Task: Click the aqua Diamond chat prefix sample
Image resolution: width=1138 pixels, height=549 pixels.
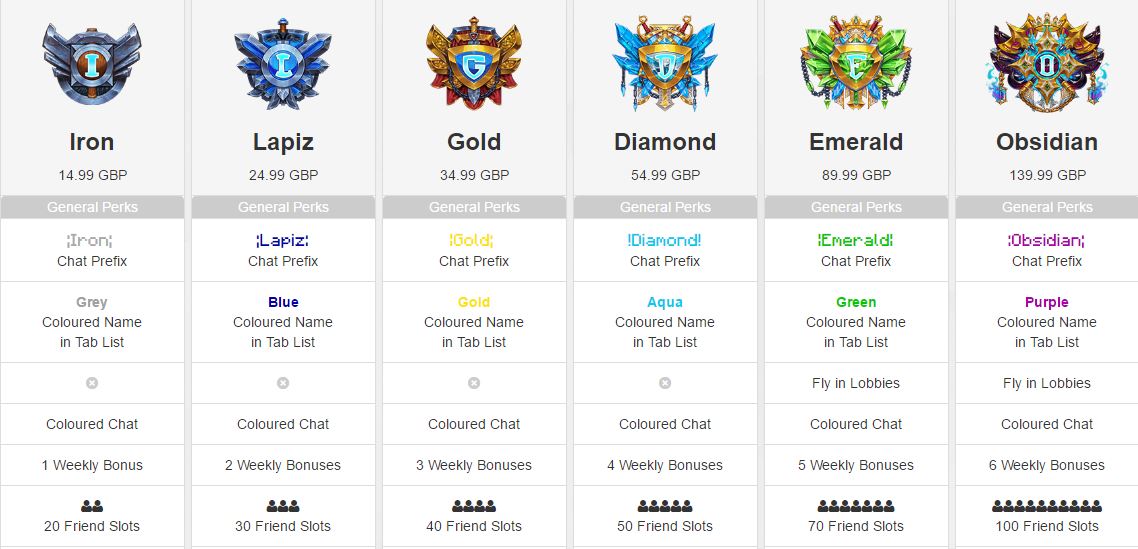Action: pyautogui.click(x=665, y=240)
